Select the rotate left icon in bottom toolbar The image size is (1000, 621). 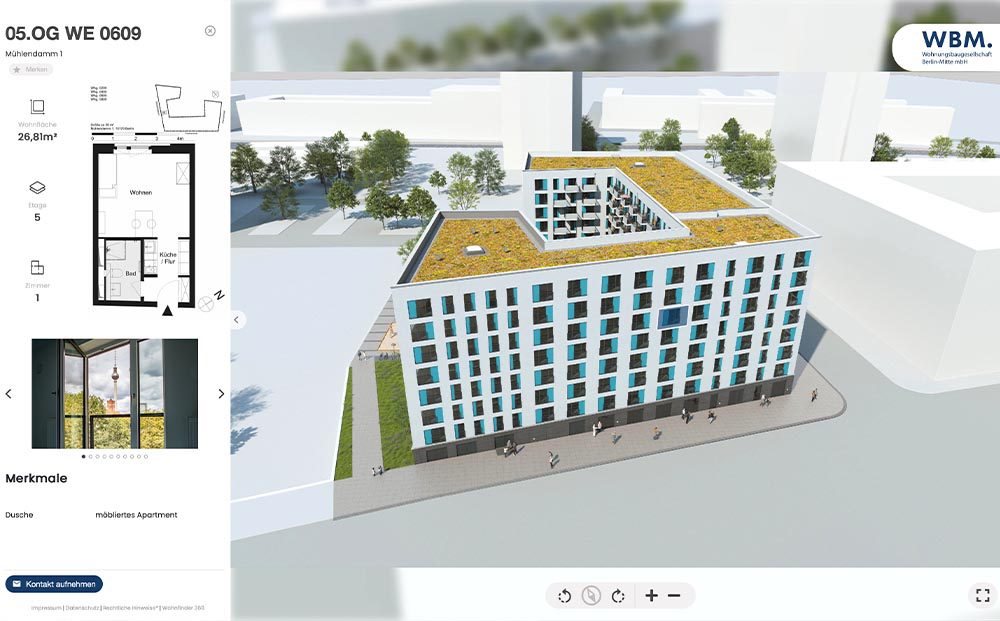click(564, 595)
